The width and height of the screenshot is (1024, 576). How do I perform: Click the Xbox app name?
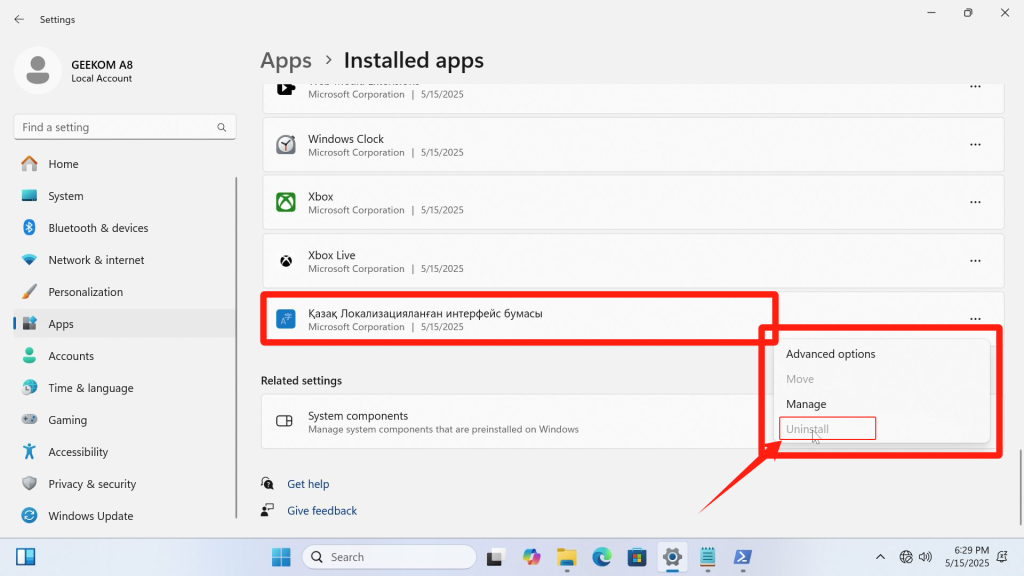coord(321,197)
